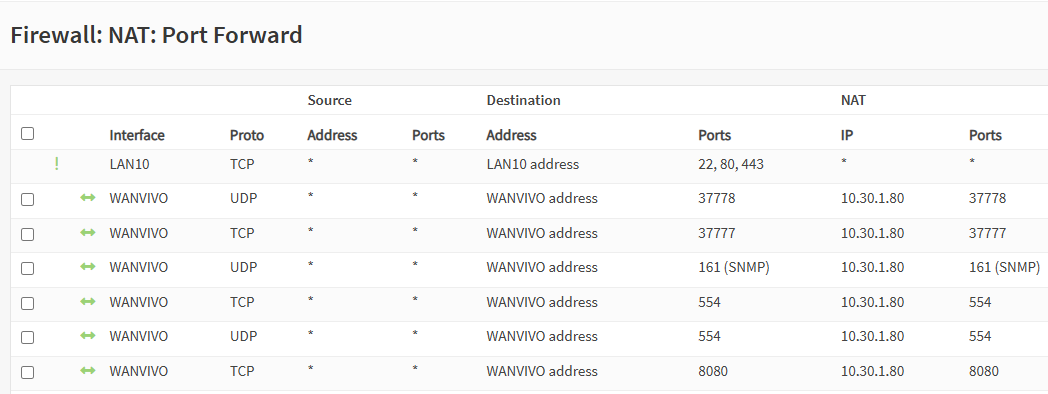Click the Firewall: NAT: Port Forward heading

click(156, 35)
